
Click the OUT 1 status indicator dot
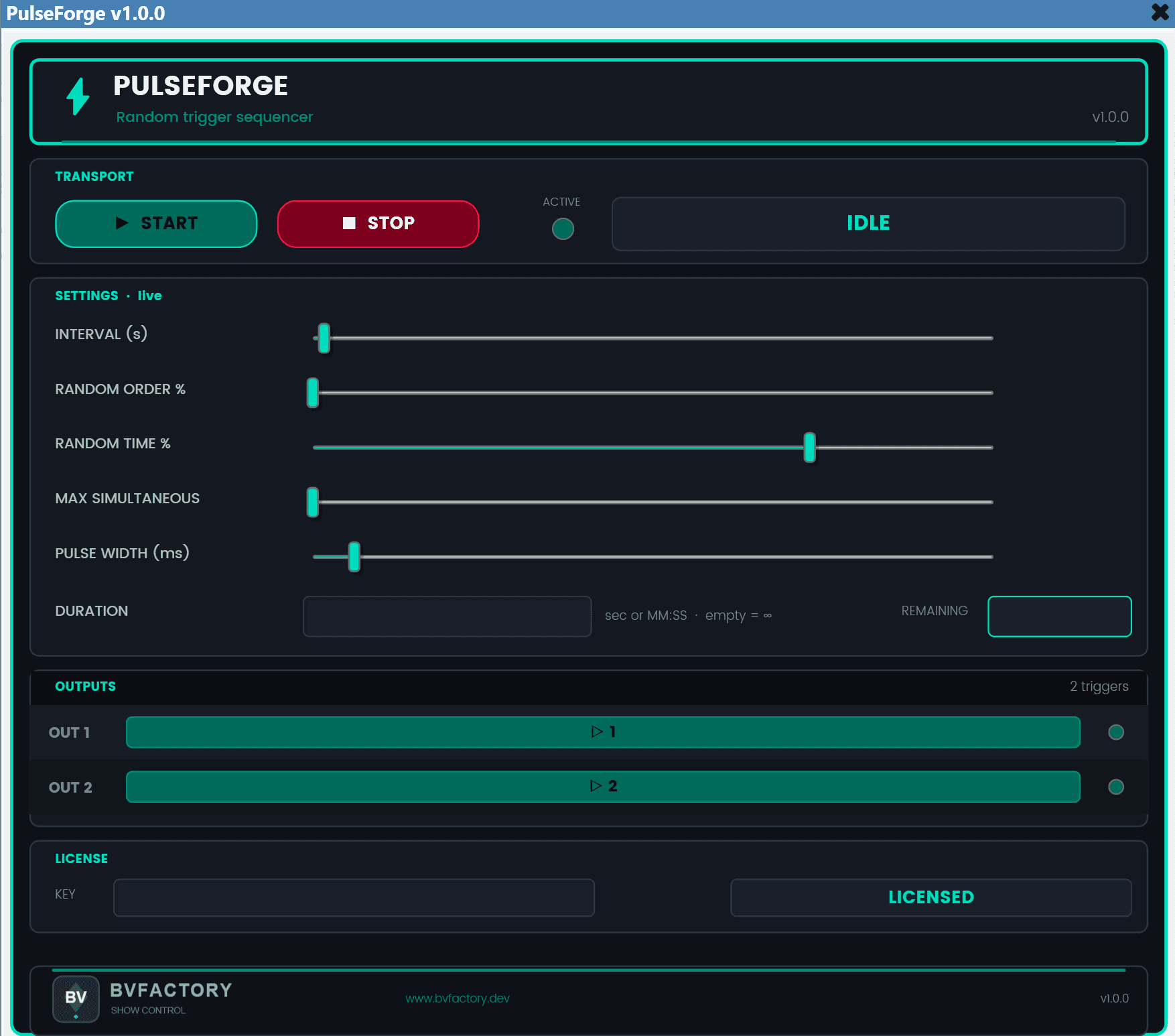click(1116, 732)
